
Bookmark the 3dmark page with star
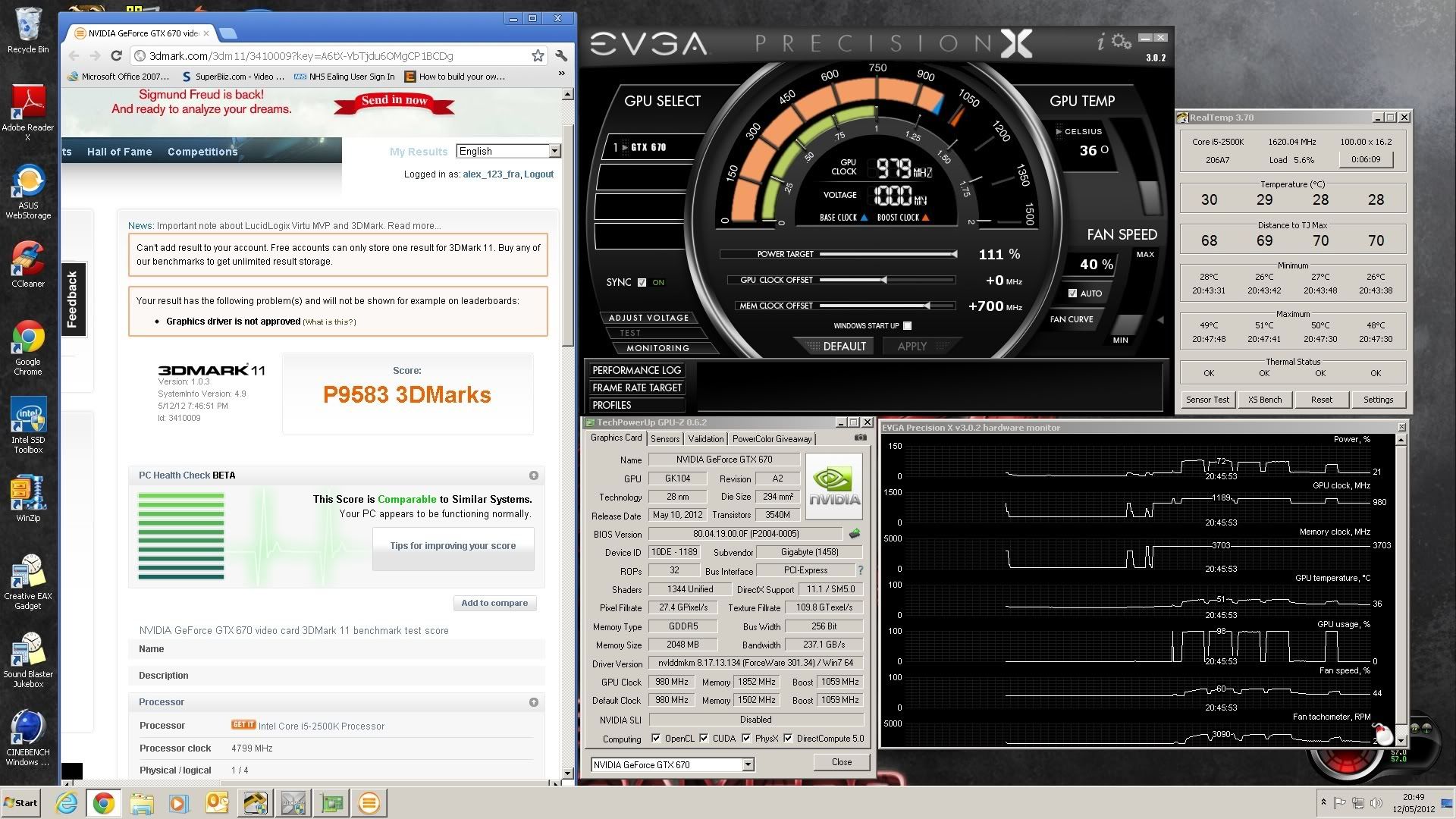pos(538,55)
